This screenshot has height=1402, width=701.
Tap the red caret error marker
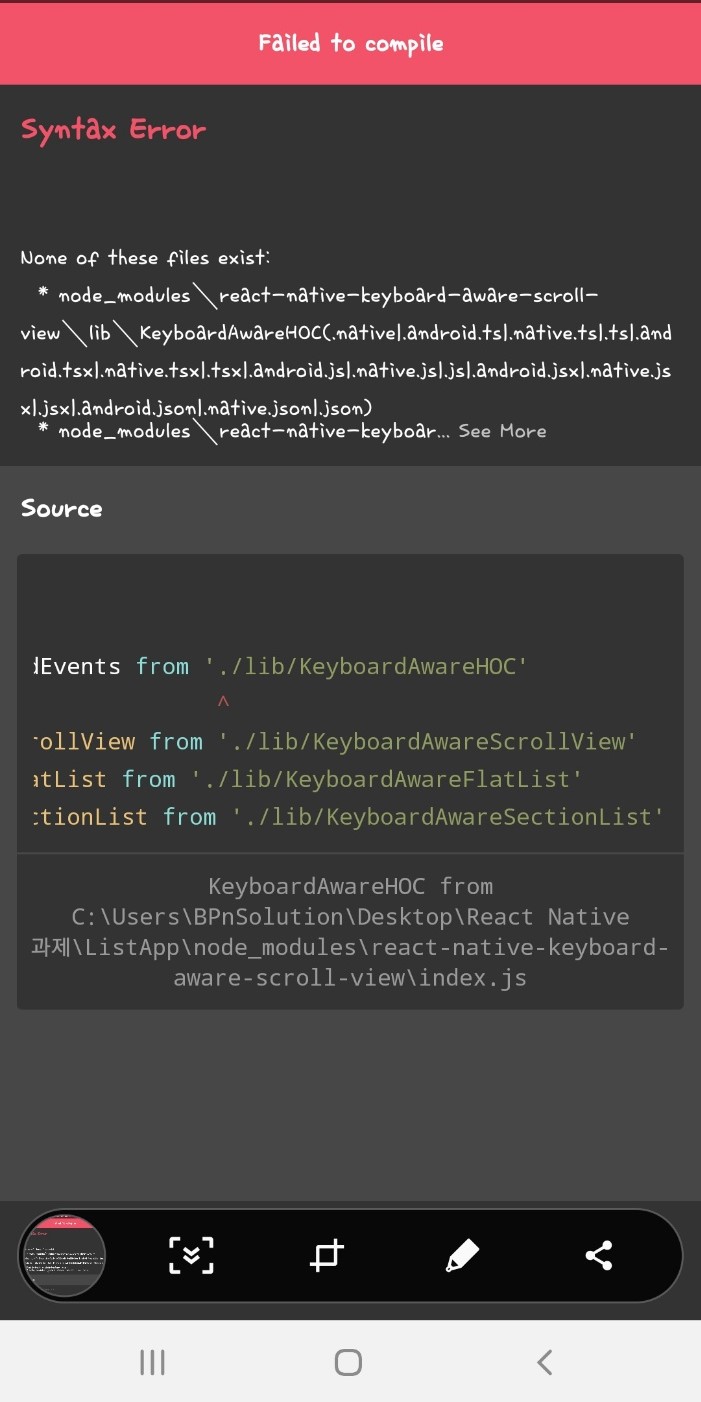pos(223,703)
